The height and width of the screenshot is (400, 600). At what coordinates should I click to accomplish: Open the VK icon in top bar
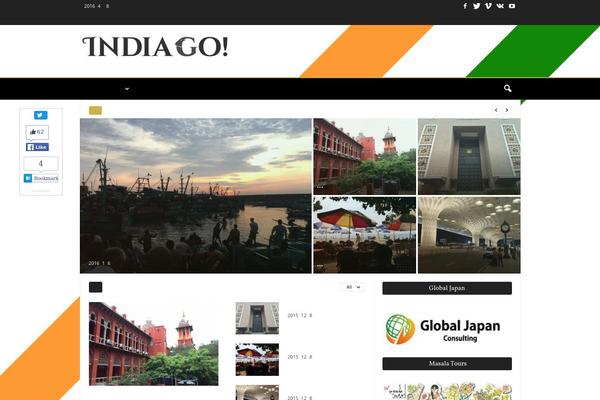pos(500,6)
